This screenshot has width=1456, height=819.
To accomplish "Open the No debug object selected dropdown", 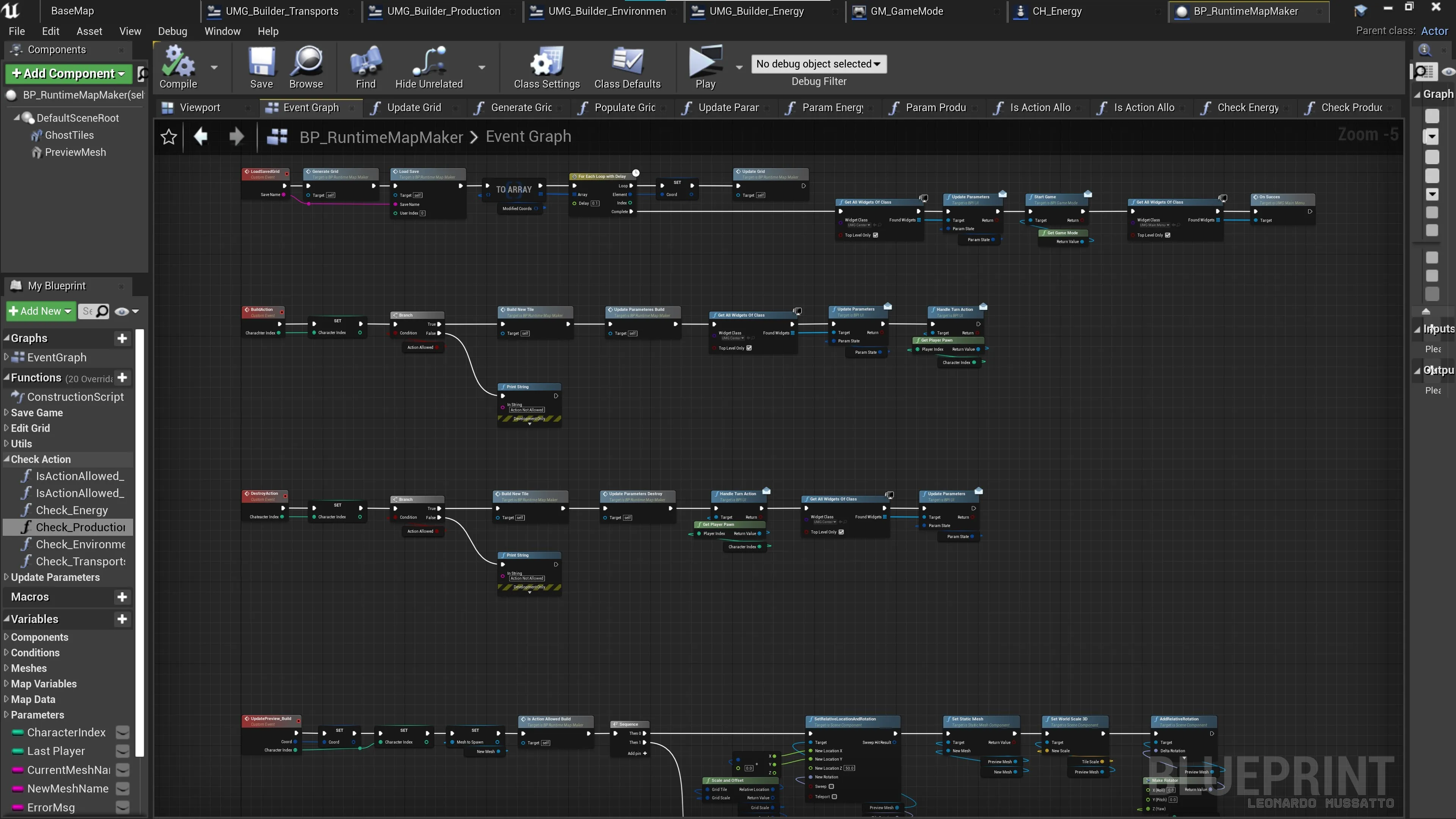I will (818, 64).
